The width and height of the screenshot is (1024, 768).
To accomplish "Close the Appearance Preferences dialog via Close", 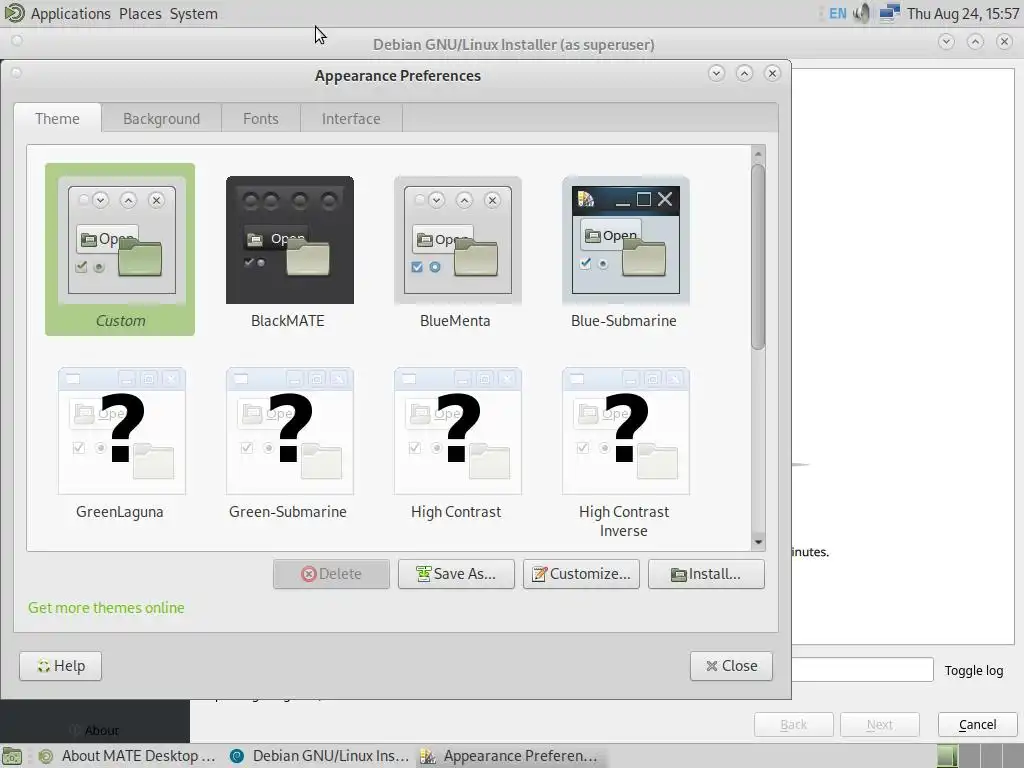I will [x=731, y=665].
